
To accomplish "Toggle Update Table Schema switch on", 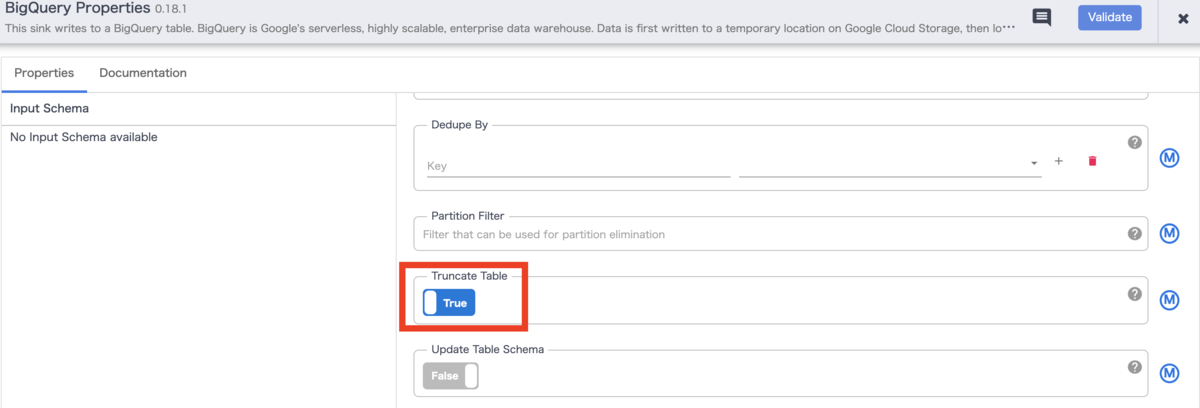I will (x=451, y=376).
